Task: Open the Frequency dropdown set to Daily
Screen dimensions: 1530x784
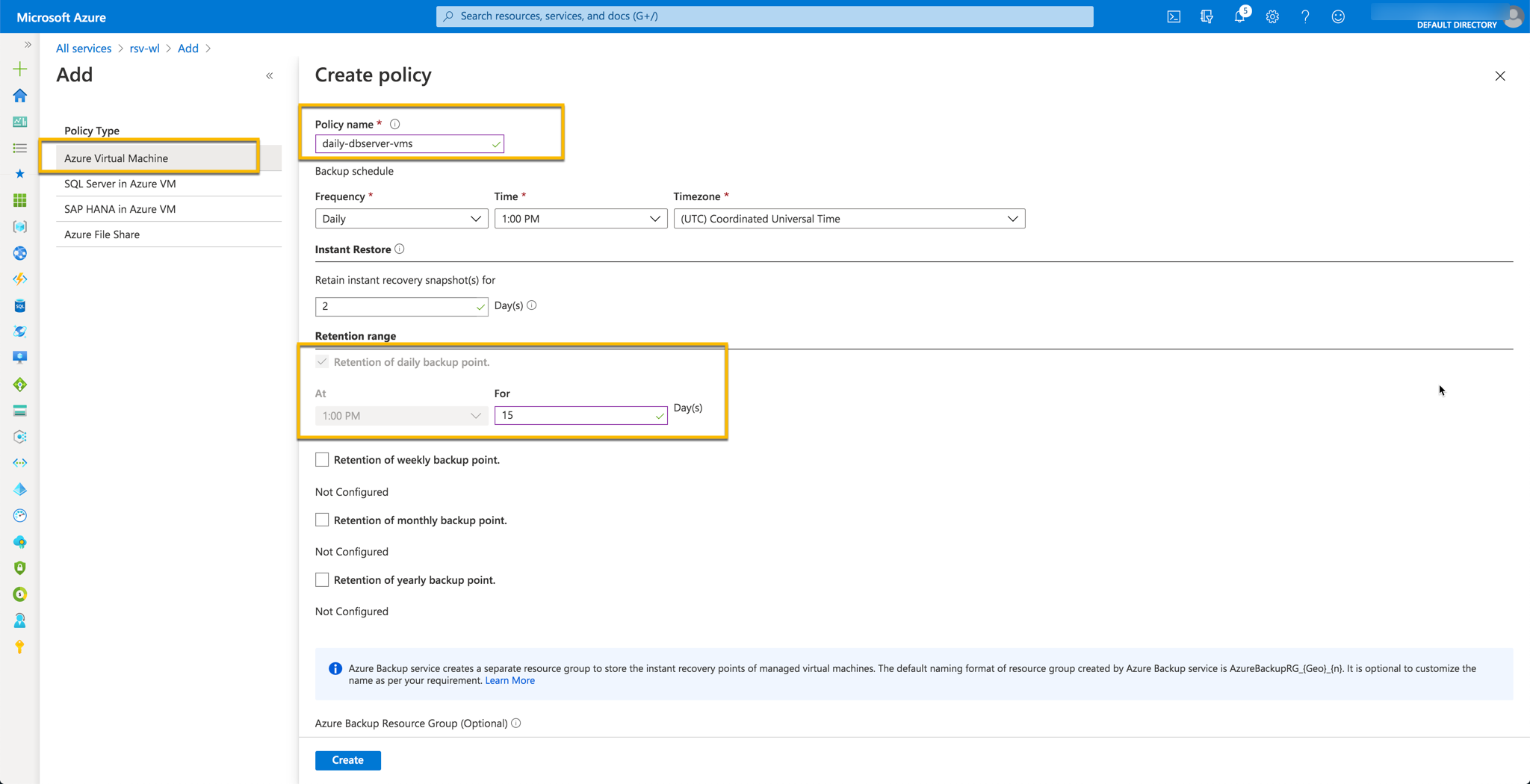Action: coord(401,219)
